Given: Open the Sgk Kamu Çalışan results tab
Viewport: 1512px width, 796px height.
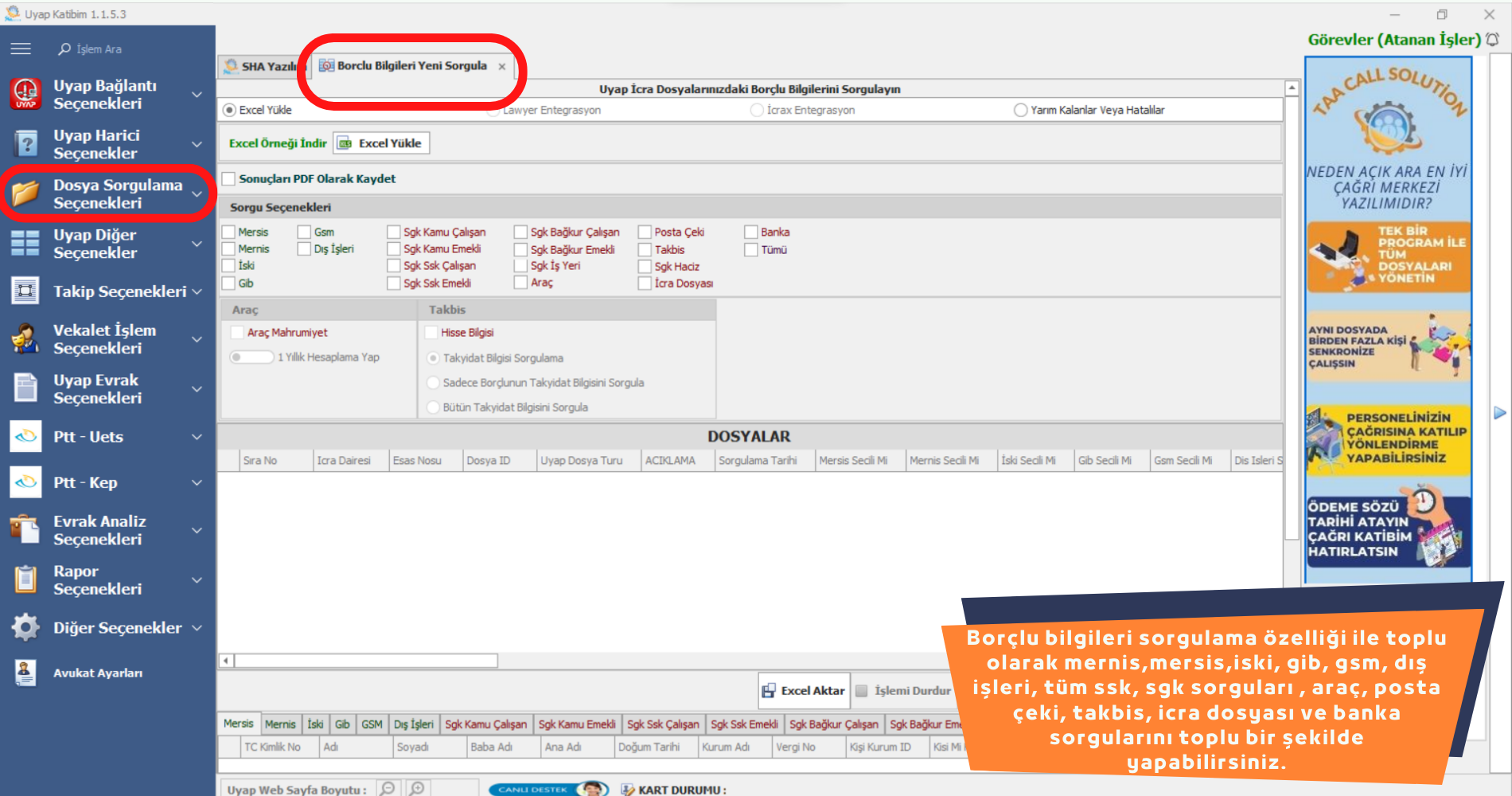Looking at the screenshot, I should [485, 724].
